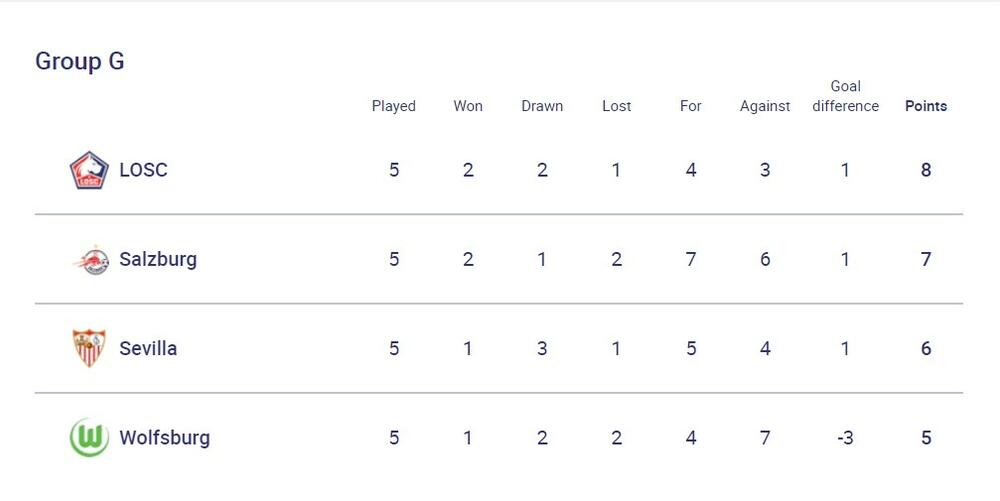Screen dimensions: 1000x501
Task: Open the Sevilla team link
Action: coord(148,348)
